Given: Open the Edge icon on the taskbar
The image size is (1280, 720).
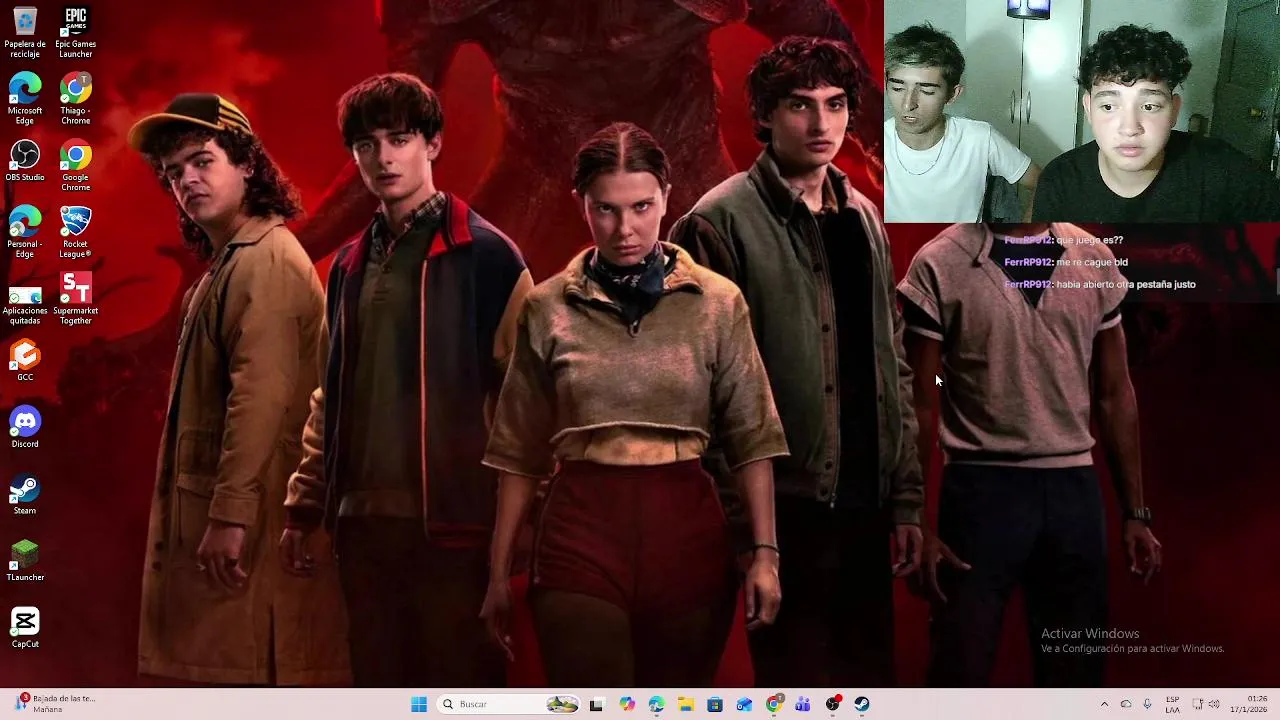Looking at the screenshot, I should (x=656, y=704).
